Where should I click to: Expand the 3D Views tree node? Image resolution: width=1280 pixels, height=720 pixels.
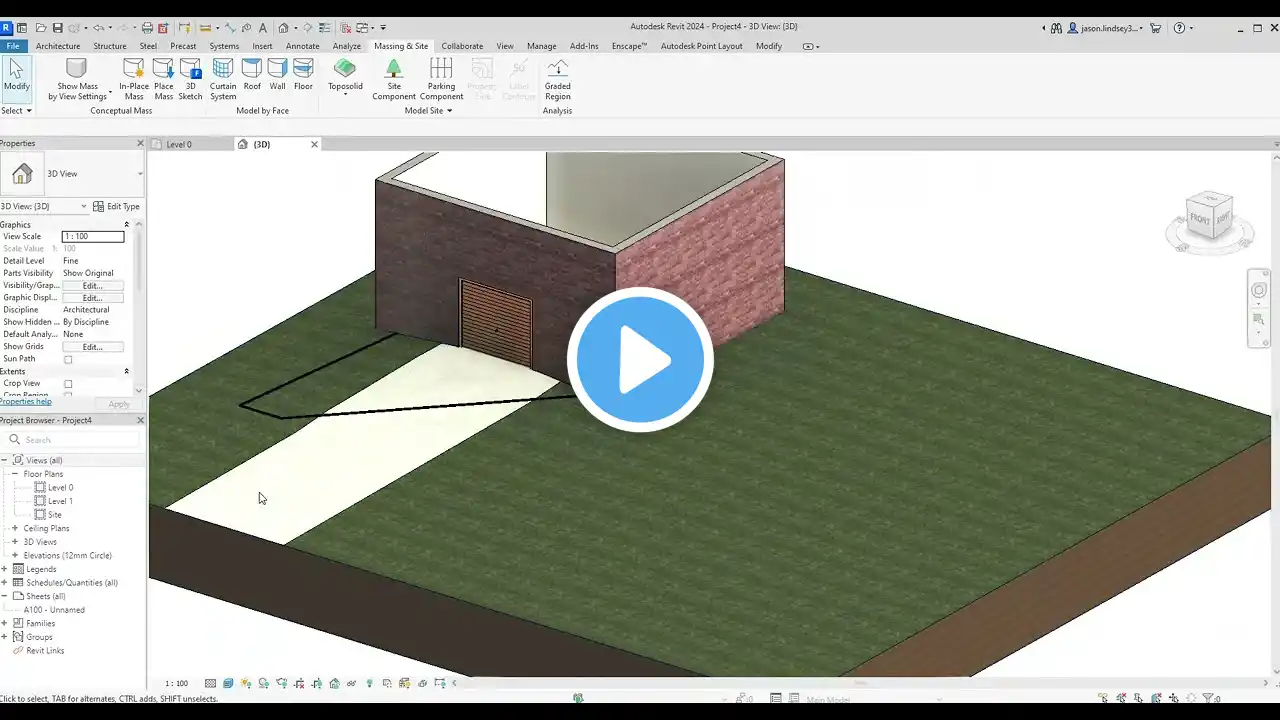point(15,542)
